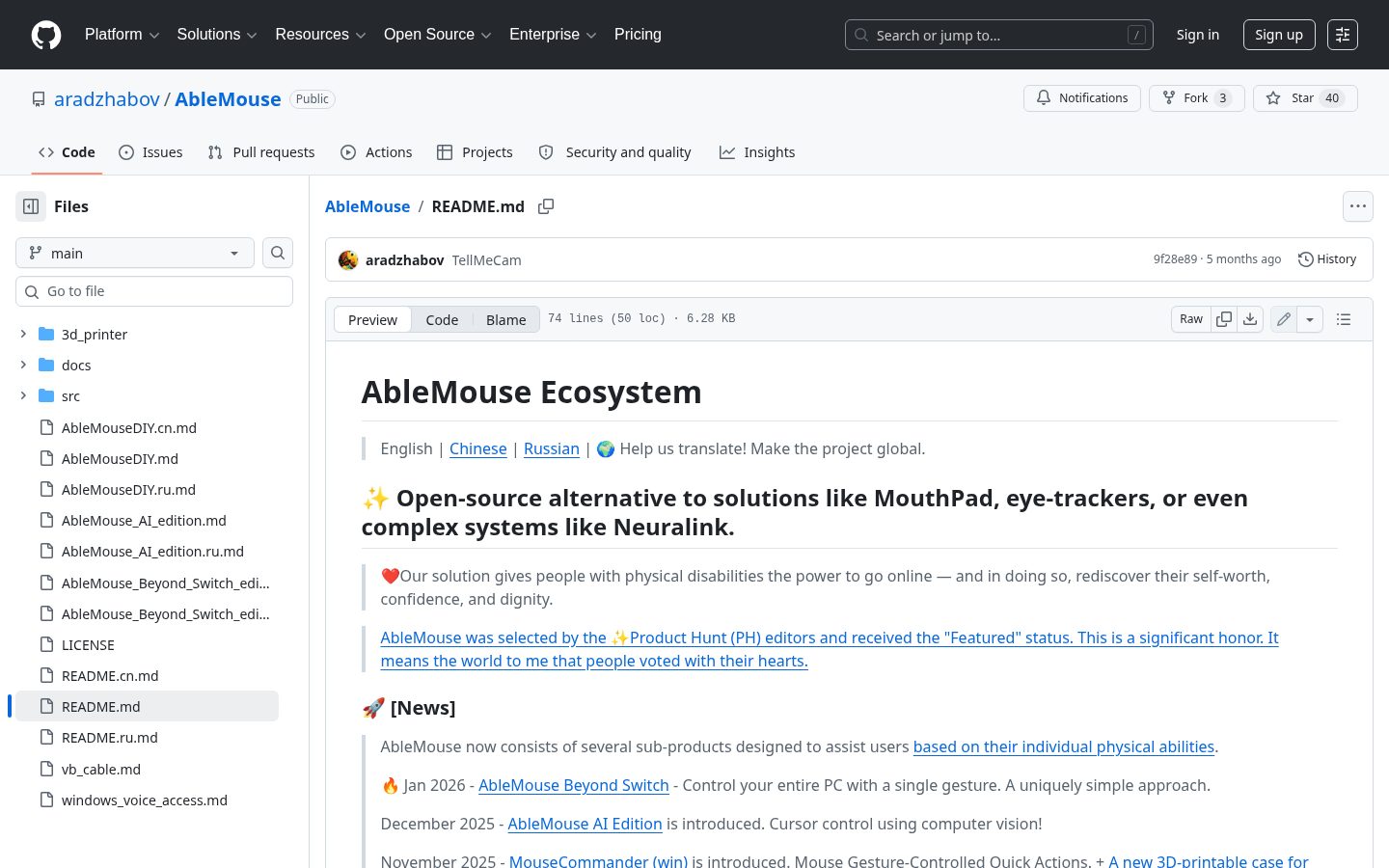1389x868 pixels.
Task: Open AbleMouse_AI_edition.md file
Action: click(x=144, y=521)
